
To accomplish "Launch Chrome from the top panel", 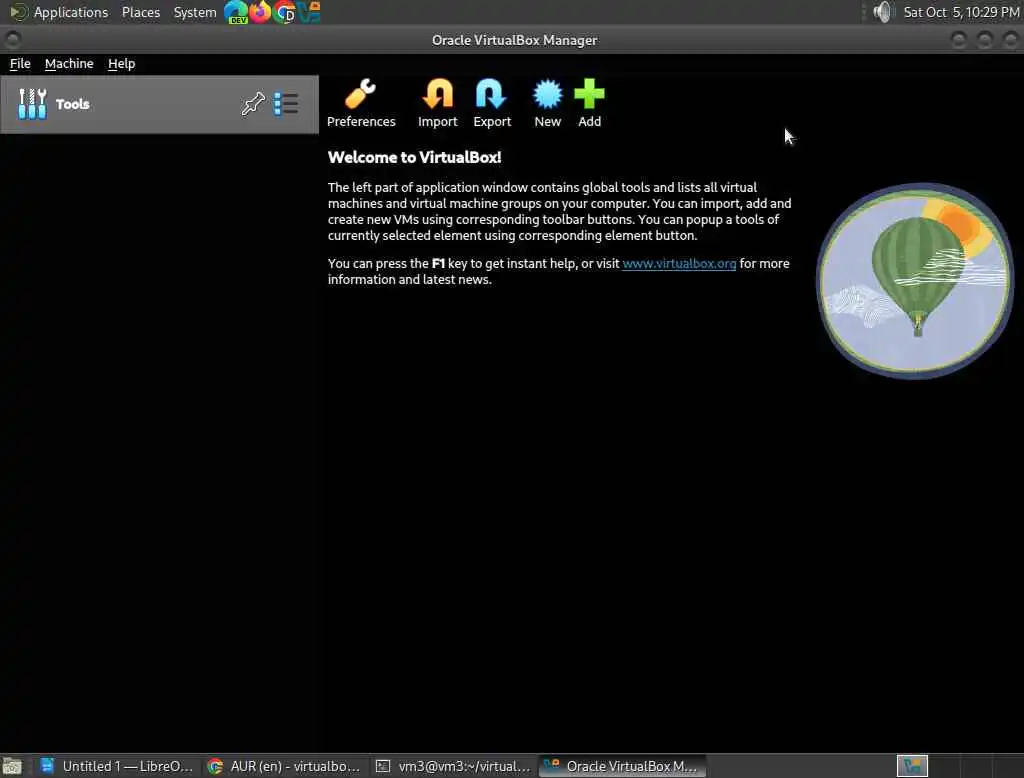I will pyautogui.click(x=284, y=12).
